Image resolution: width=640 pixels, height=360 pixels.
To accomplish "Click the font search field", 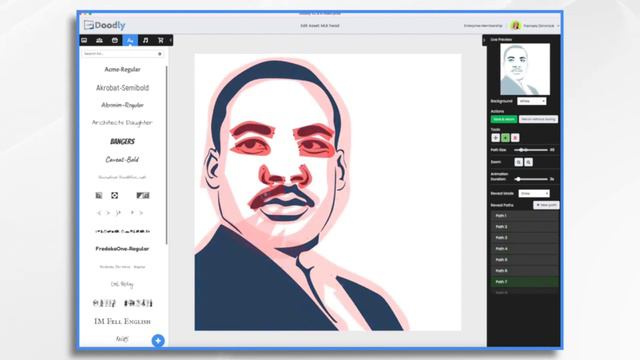I will tap(122, 53).
